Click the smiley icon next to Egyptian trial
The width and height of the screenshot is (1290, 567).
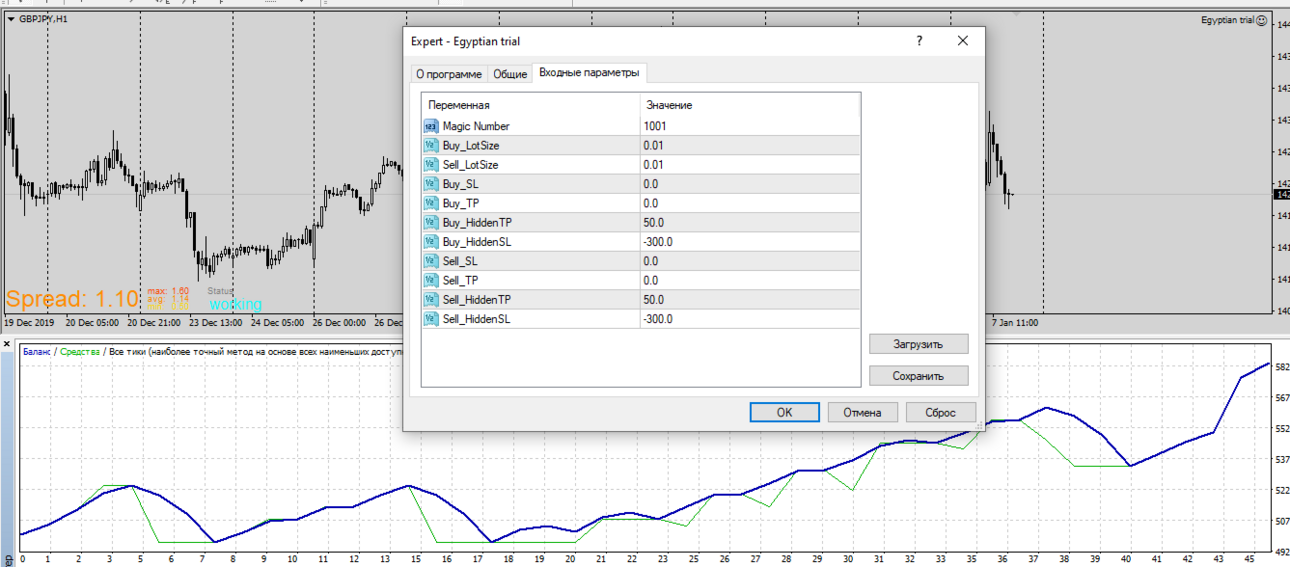[1262, 20]
